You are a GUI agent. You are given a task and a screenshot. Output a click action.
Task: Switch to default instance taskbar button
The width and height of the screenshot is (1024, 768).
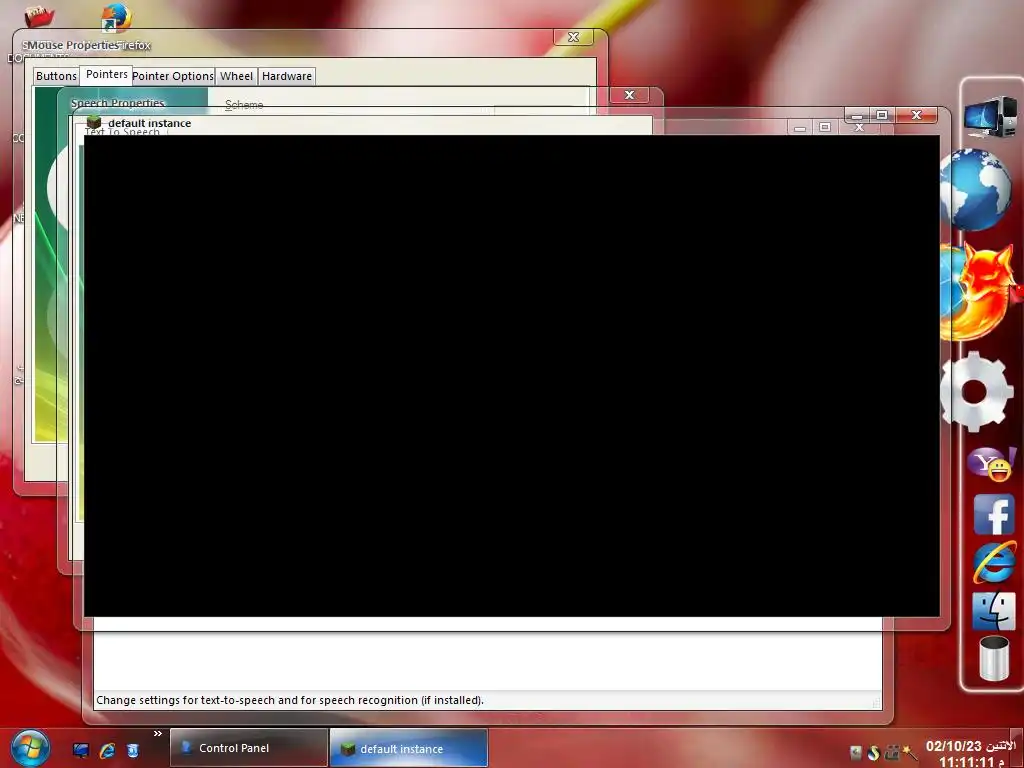coord(409,748)
